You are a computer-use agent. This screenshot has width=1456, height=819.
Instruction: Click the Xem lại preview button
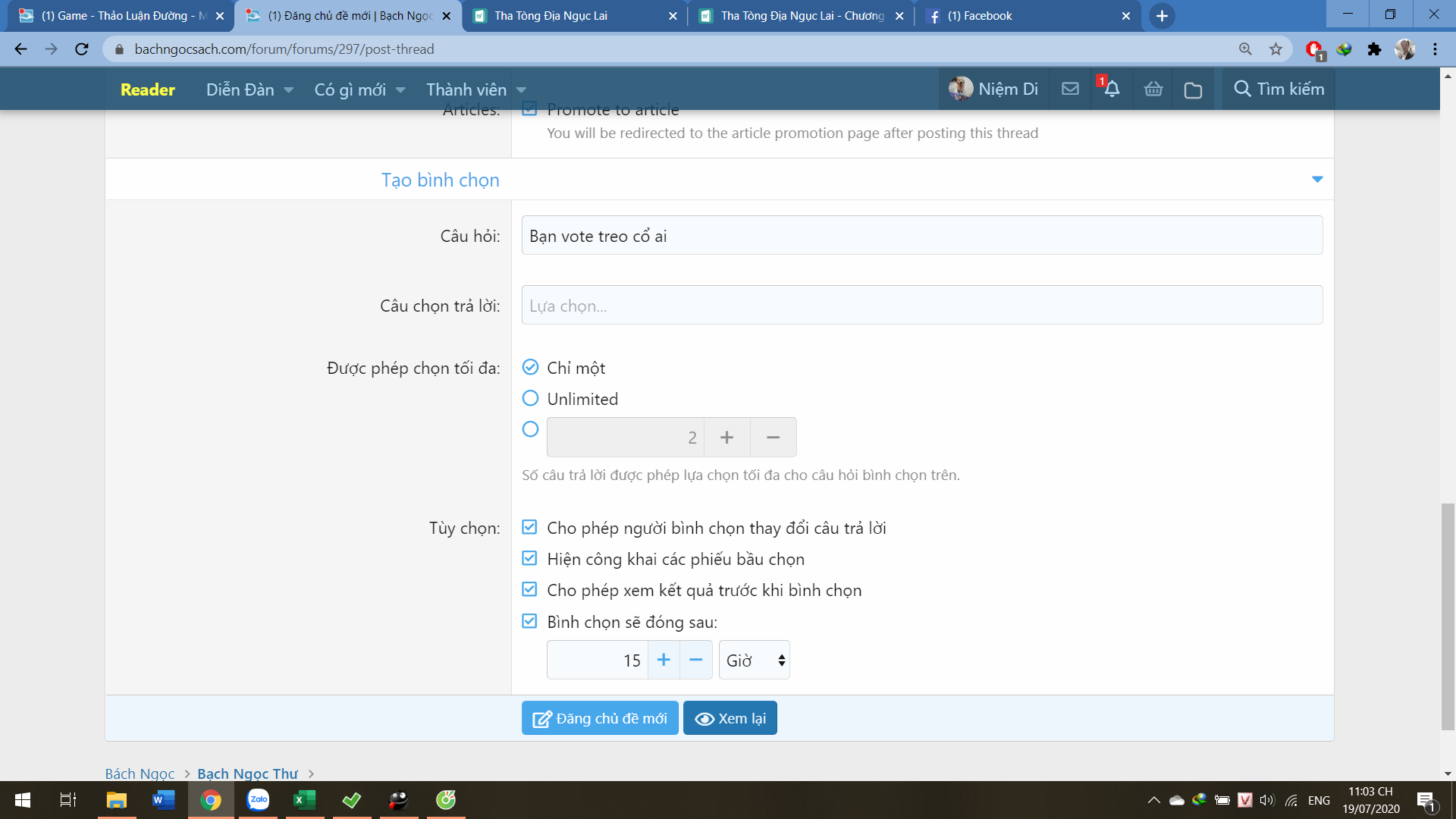[x=730, y=718]
